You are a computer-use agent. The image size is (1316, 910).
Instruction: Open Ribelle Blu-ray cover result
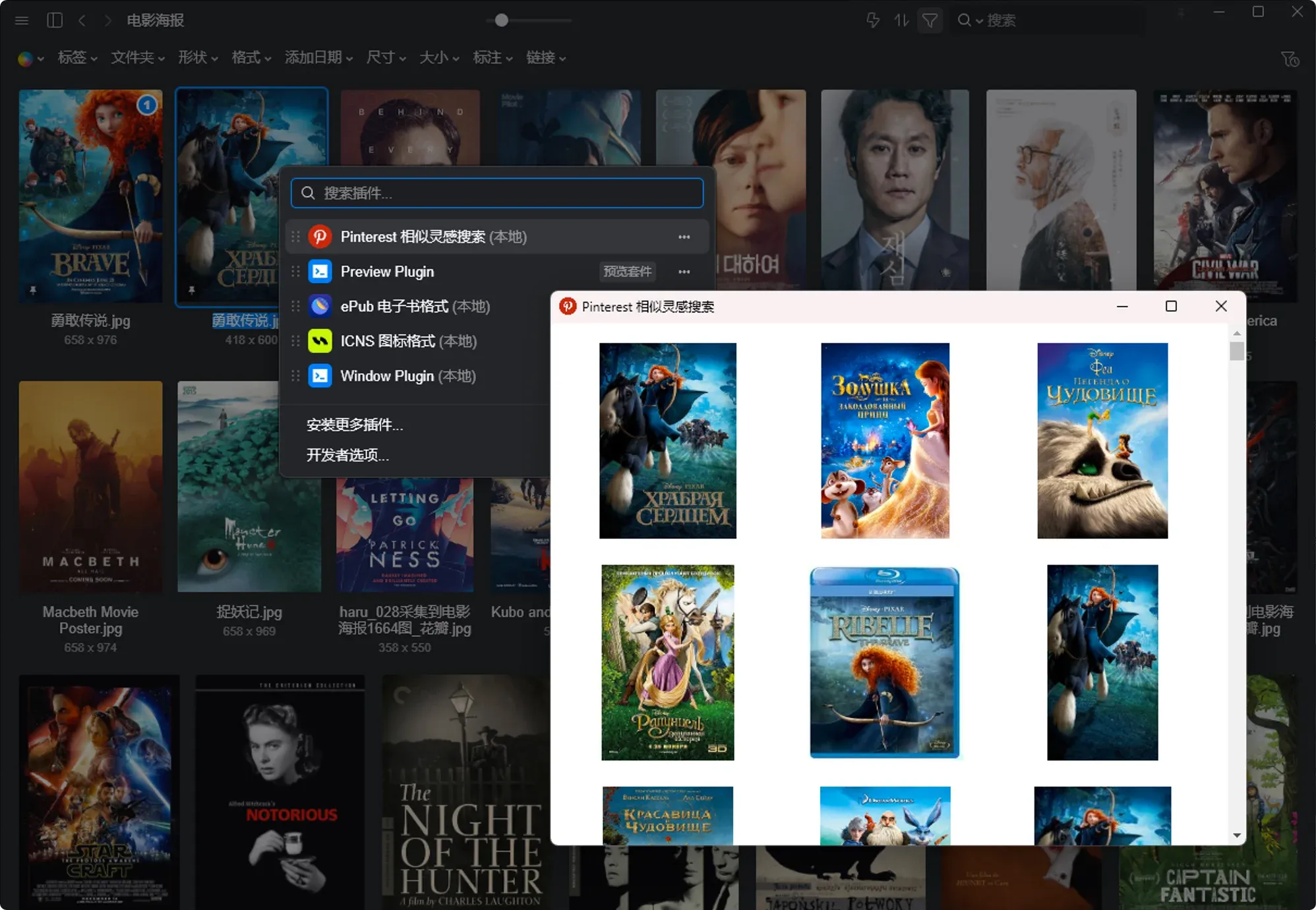pyautogui.click(x=885, y=662)
